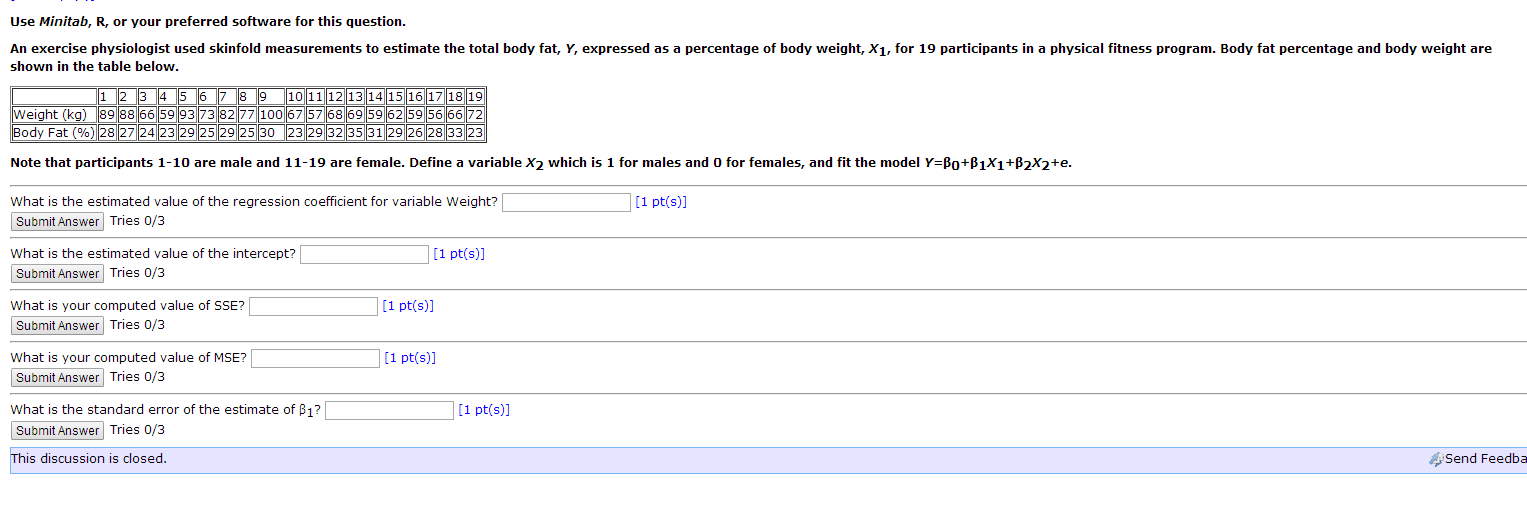
Task: Open the Send Feedback link text
Action: [x=1486, y=459]
